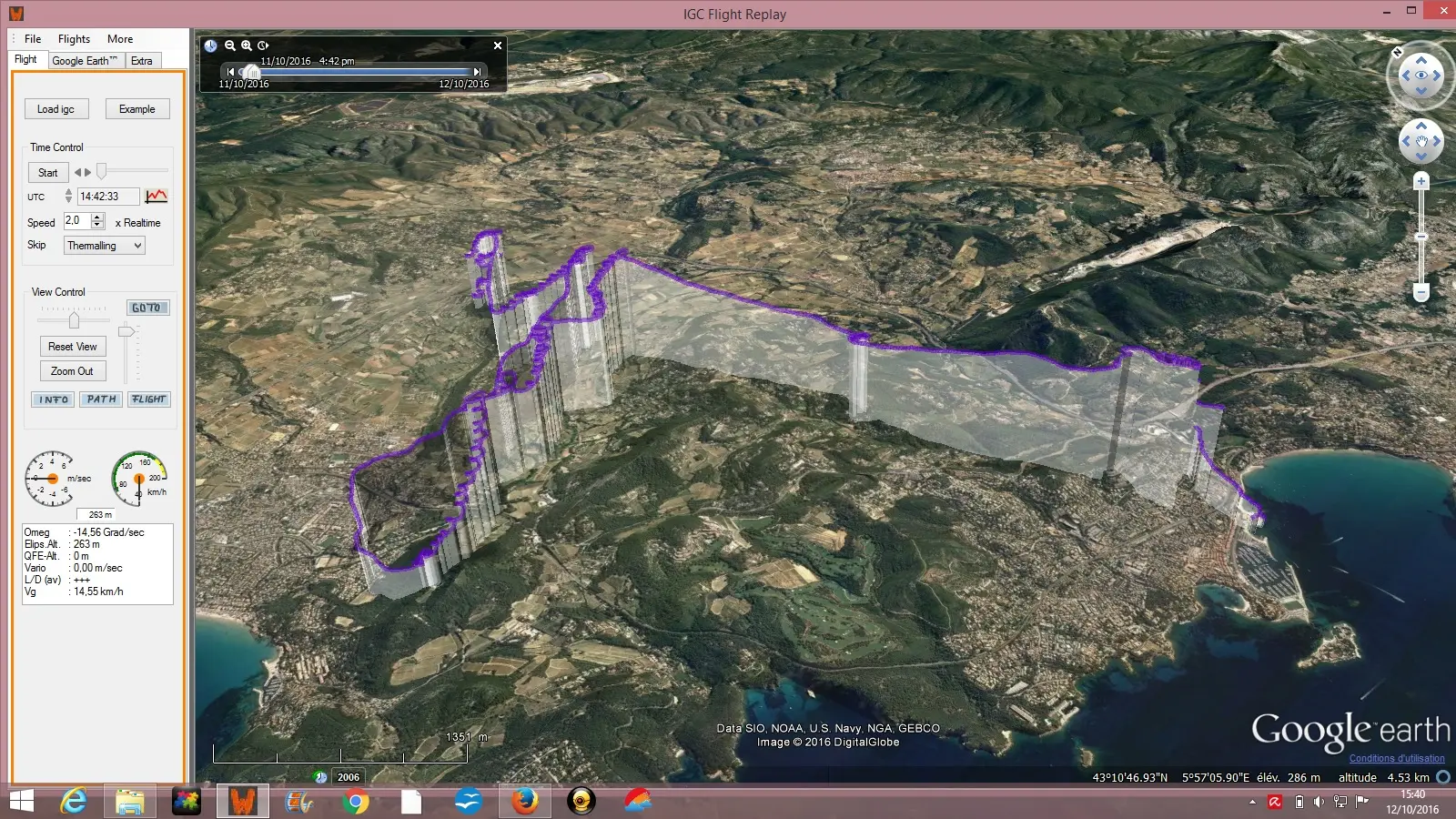Click the zoom in plus button
The width and height of the screenshot is (1456, 819).
[1421, 182]
